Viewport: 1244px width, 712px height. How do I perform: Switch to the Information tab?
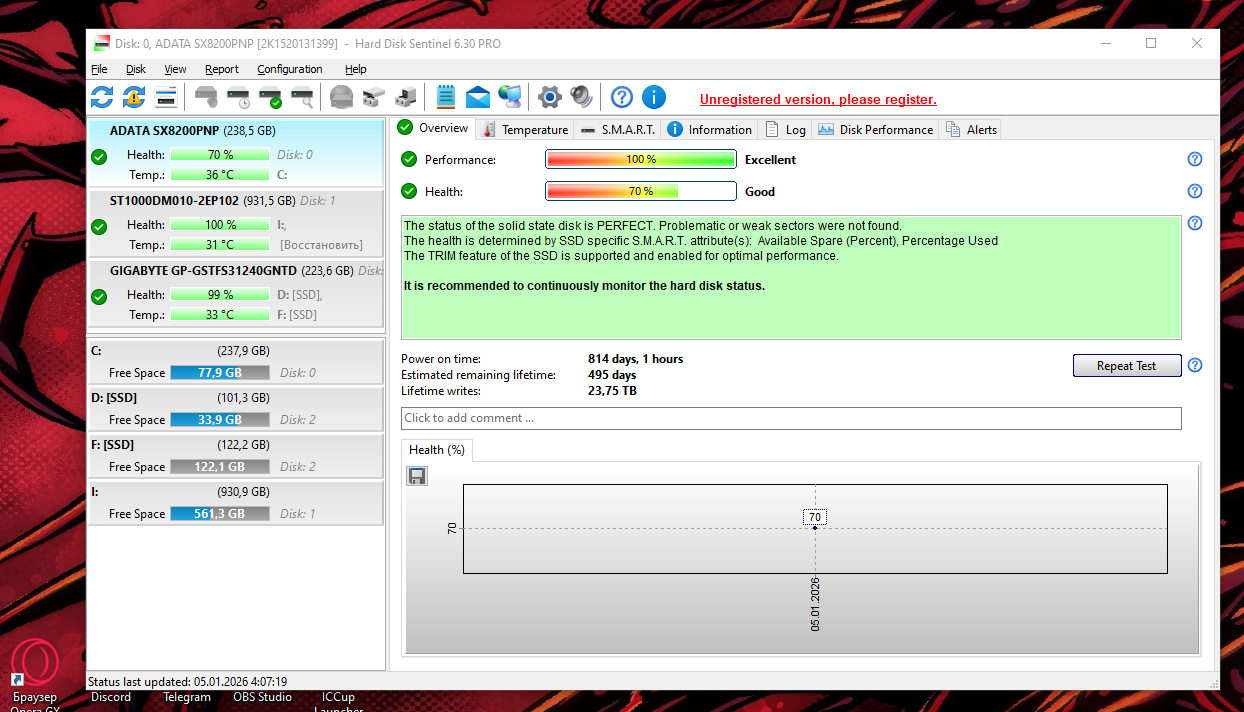(x=709, y=129)
